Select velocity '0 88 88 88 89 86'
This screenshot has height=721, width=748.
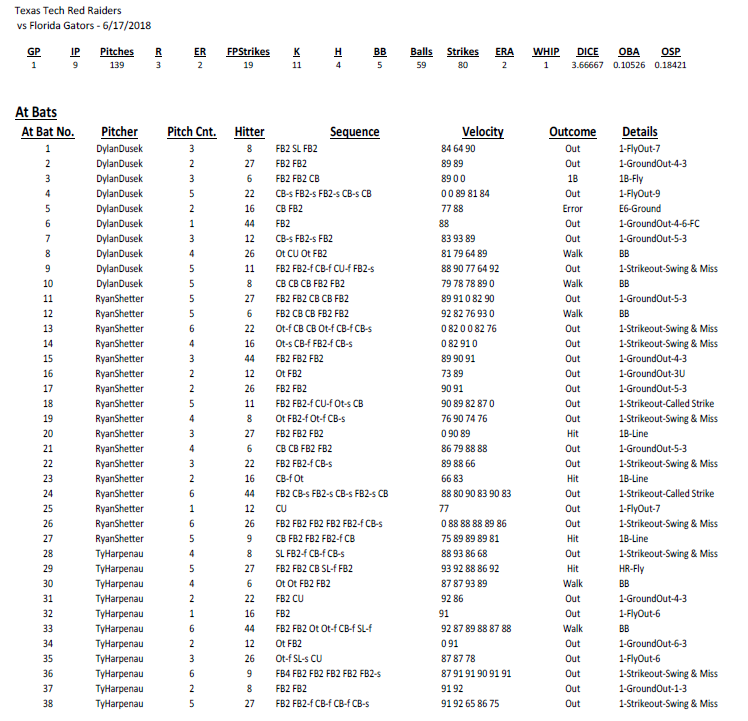pyautogui.click(x=474, y=524)
